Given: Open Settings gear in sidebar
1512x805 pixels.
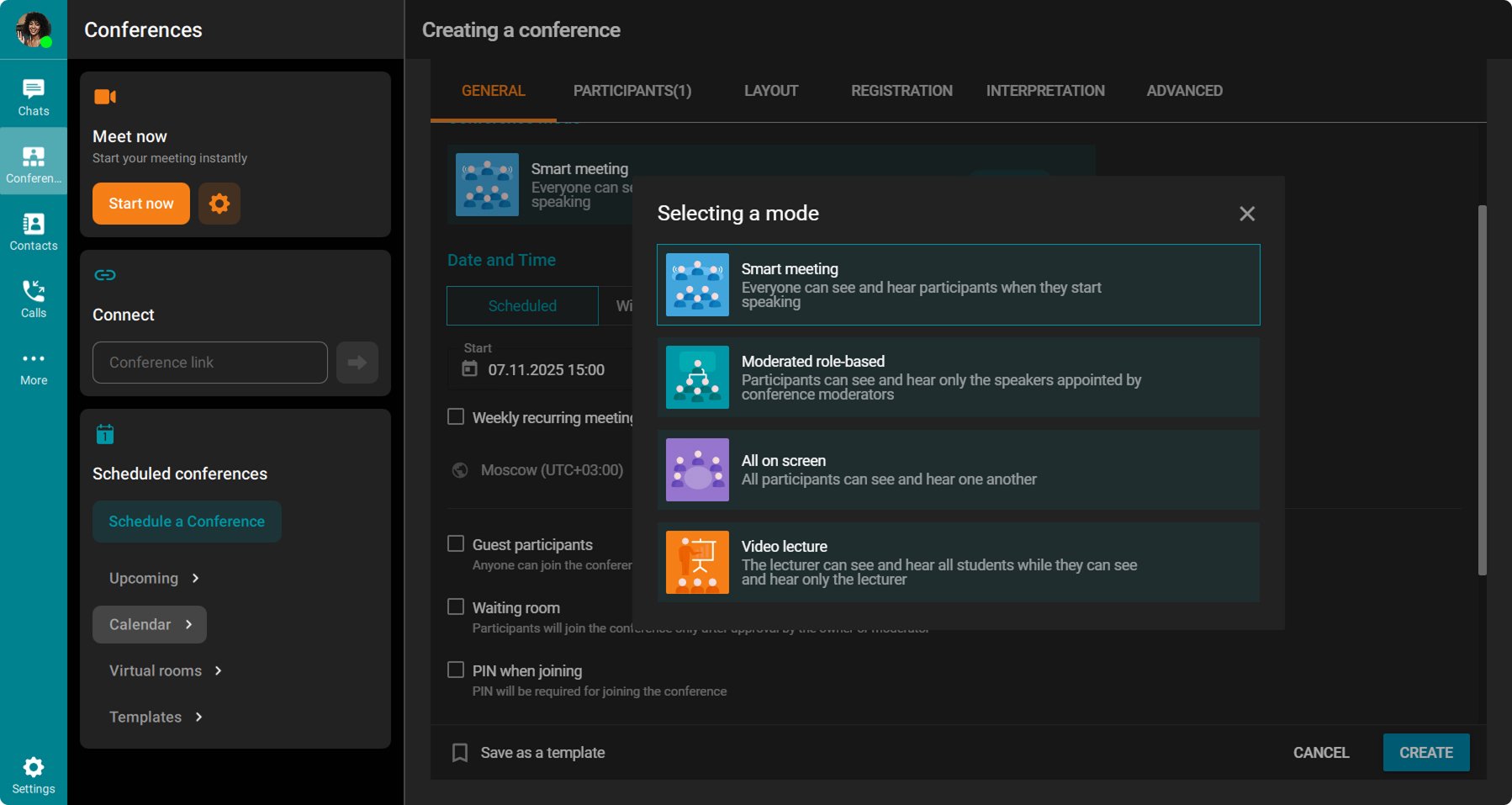Looking at the screenshot, I should (x=34, y=775).
